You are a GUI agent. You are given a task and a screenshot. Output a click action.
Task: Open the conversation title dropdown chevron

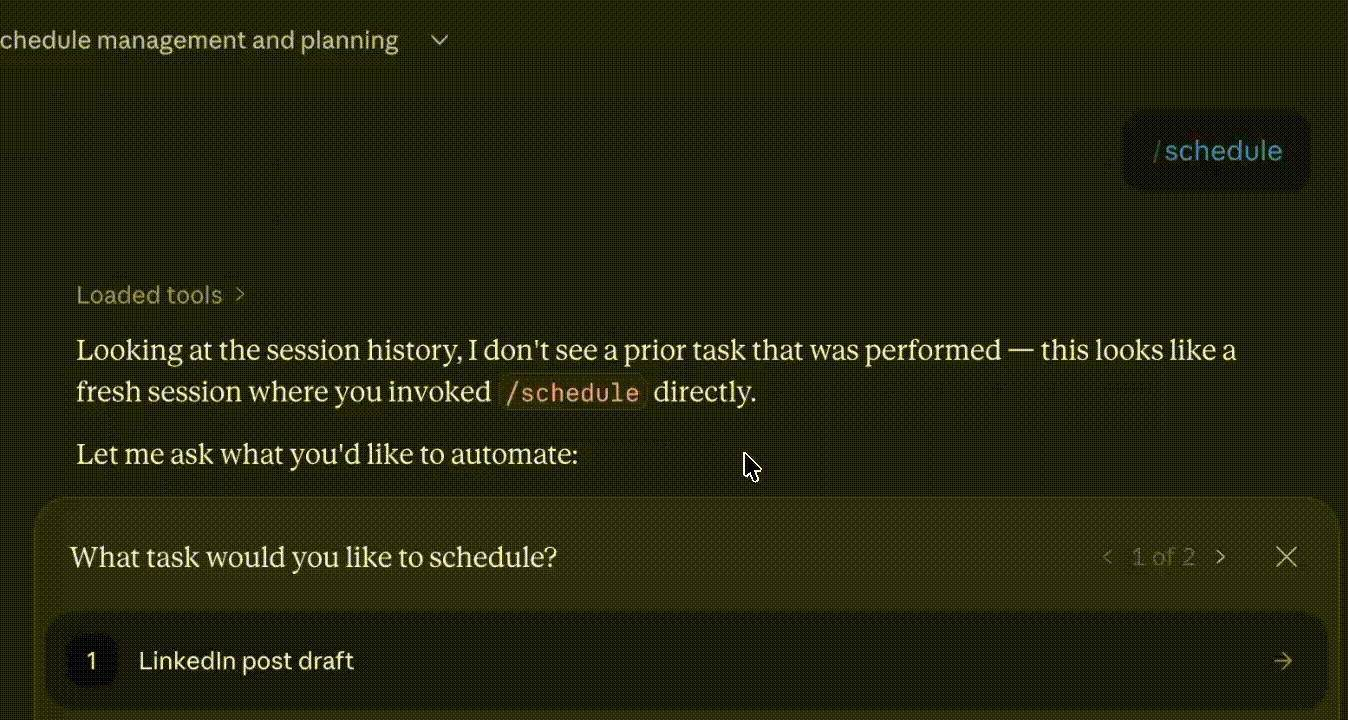439,41
